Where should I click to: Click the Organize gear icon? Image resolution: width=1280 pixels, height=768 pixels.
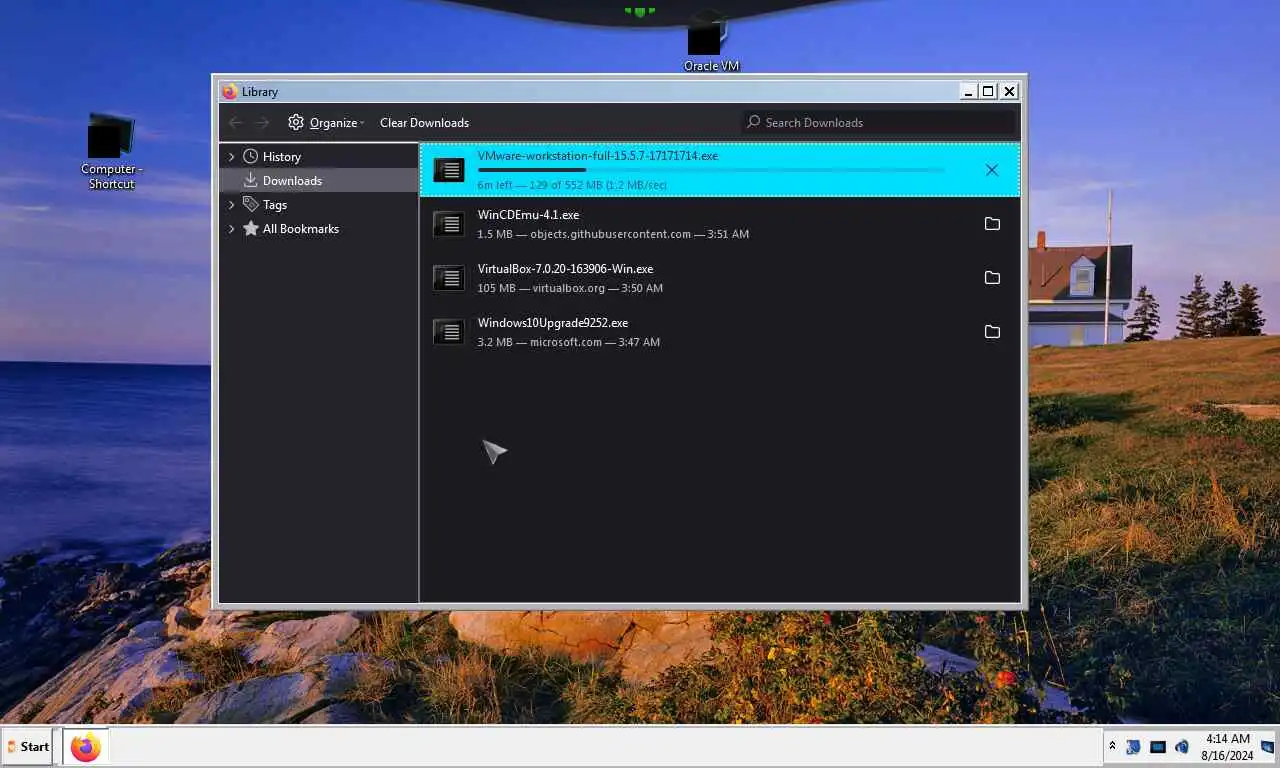296,122
